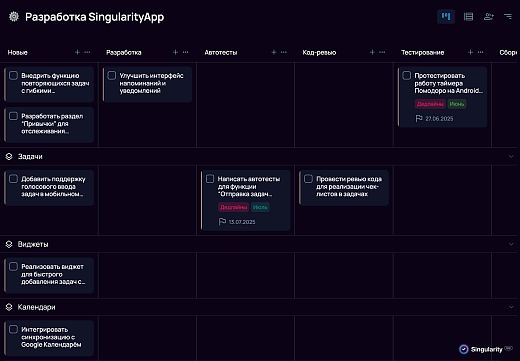
Task: Open 'Интегрировать синхронизацию с Google Календарём' card
Action: (49, 337)
